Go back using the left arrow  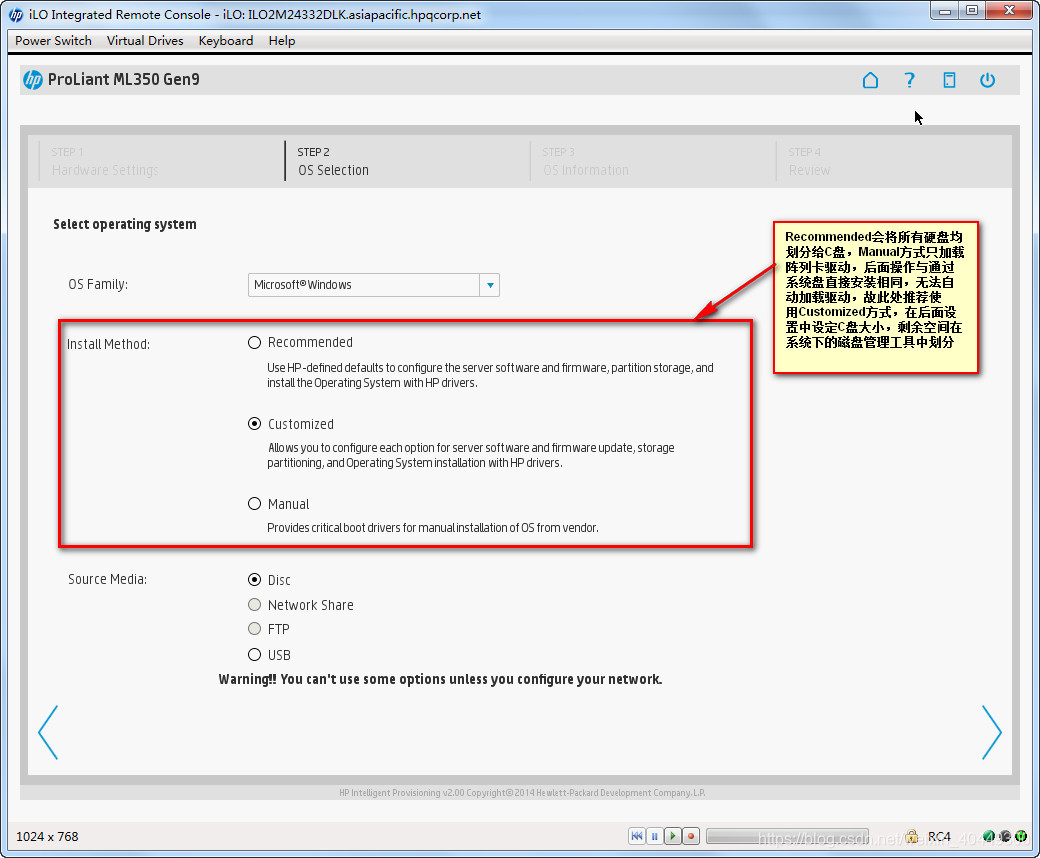coord(48,732)
